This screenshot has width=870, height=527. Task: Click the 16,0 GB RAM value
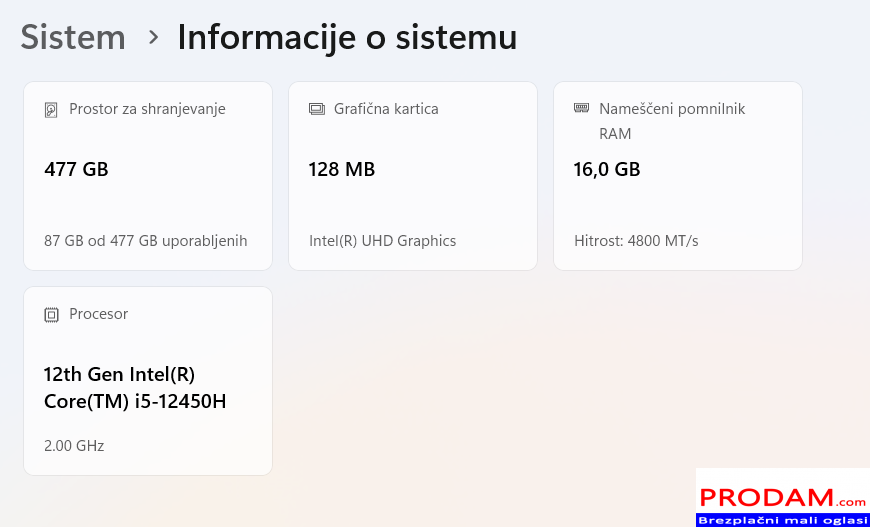607,170
